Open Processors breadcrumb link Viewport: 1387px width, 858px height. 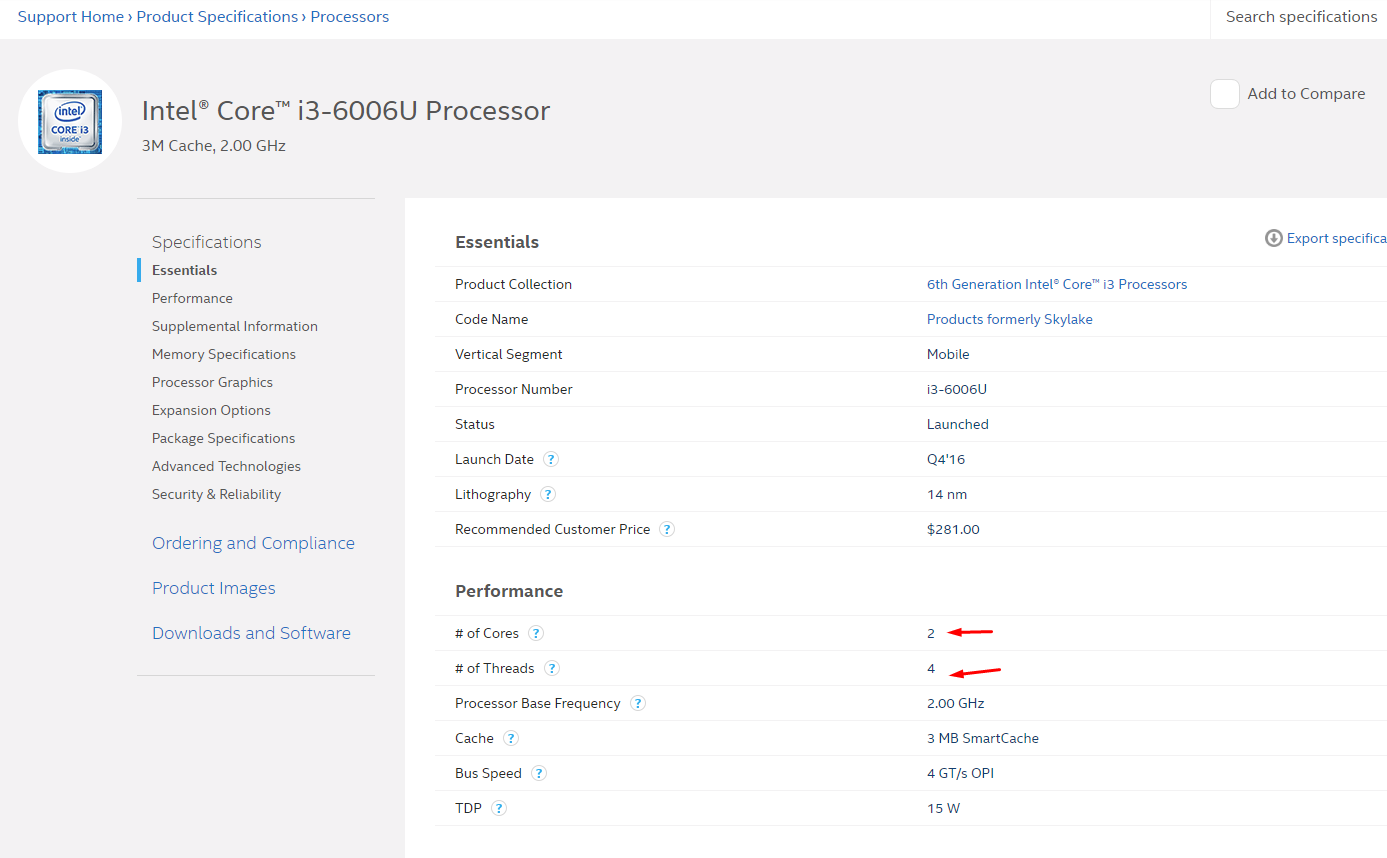pyautogui.click(x=350, y=17)
